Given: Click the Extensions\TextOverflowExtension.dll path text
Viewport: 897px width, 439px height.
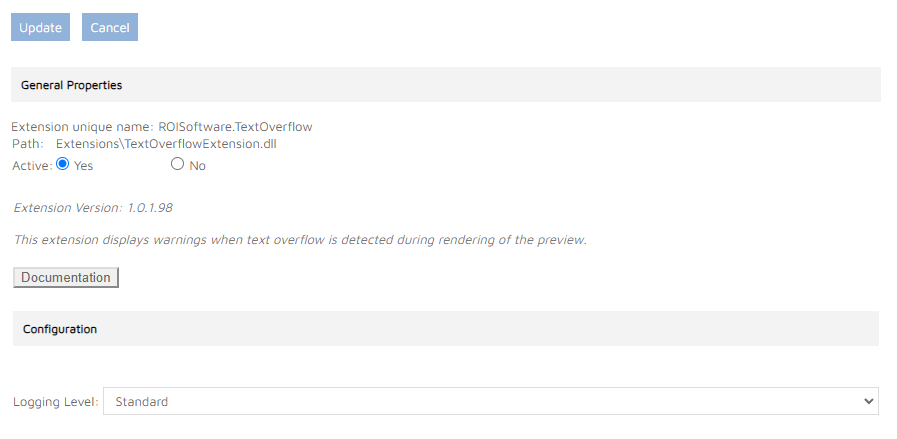Looking at the screenshot, I should pyautogui.click(x=166, y=144).
